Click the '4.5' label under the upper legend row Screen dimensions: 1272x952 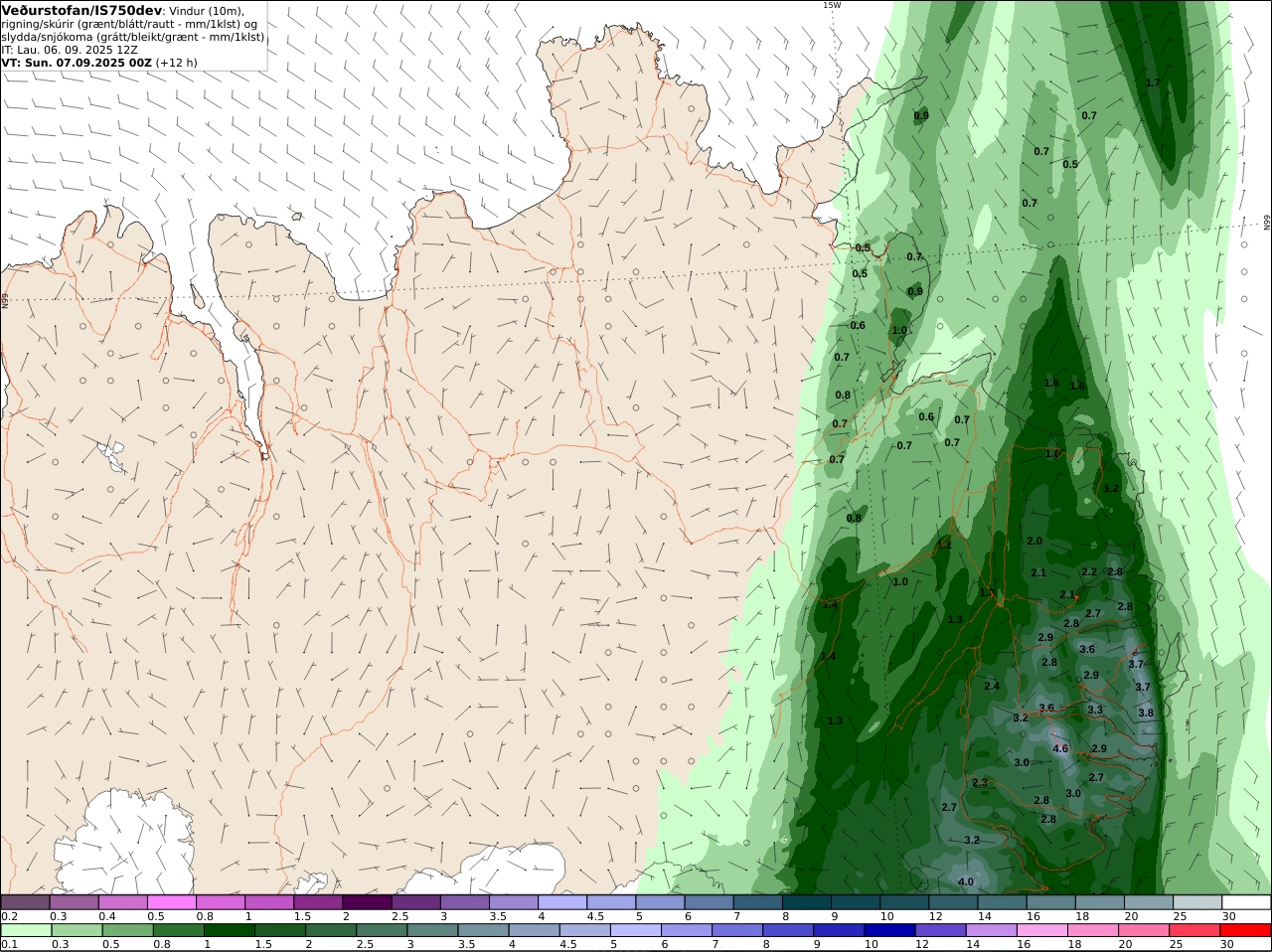pyautogui.click(x=595, y=916)
